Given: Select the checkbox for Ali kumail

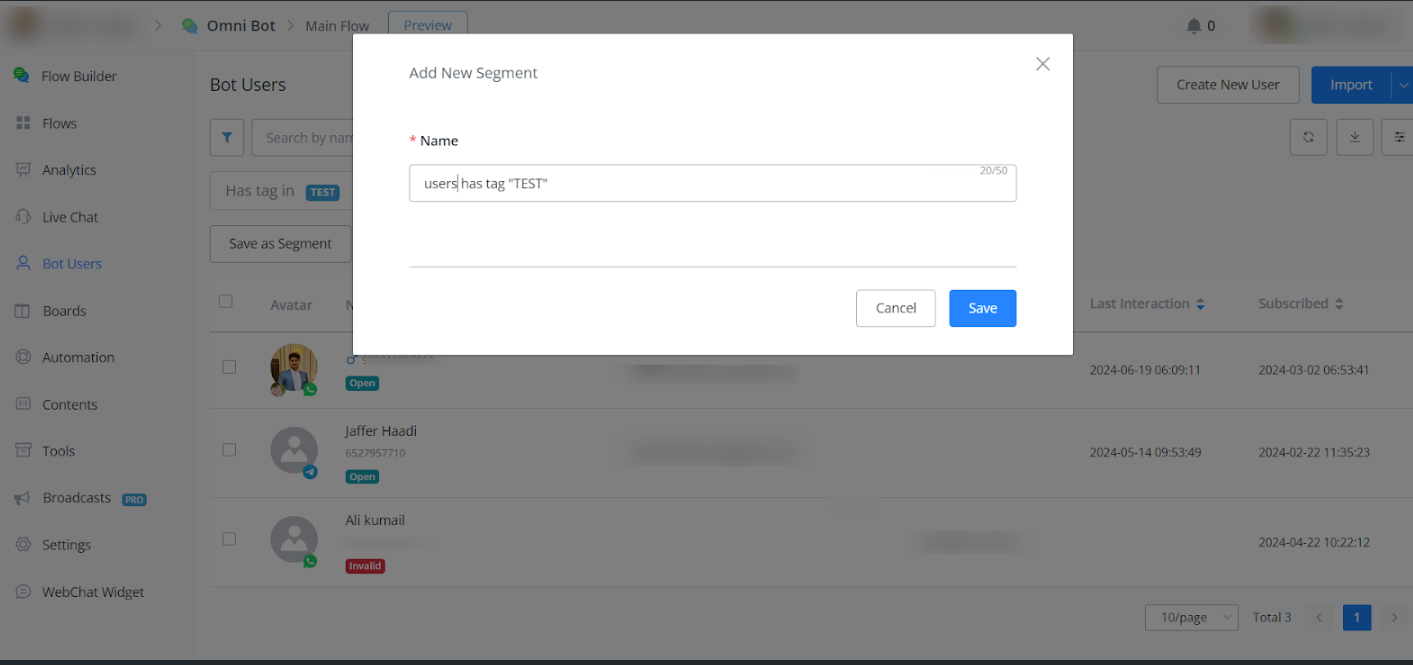Looking at the screenshot, I should [x=229, y=539].
